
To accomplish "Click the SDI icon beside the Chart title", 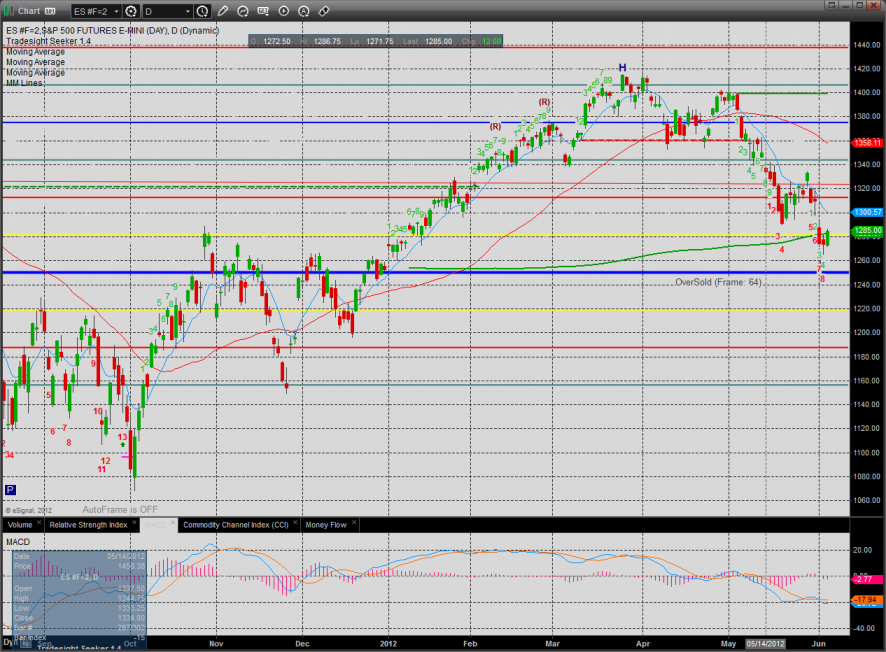I will [50, 11].
